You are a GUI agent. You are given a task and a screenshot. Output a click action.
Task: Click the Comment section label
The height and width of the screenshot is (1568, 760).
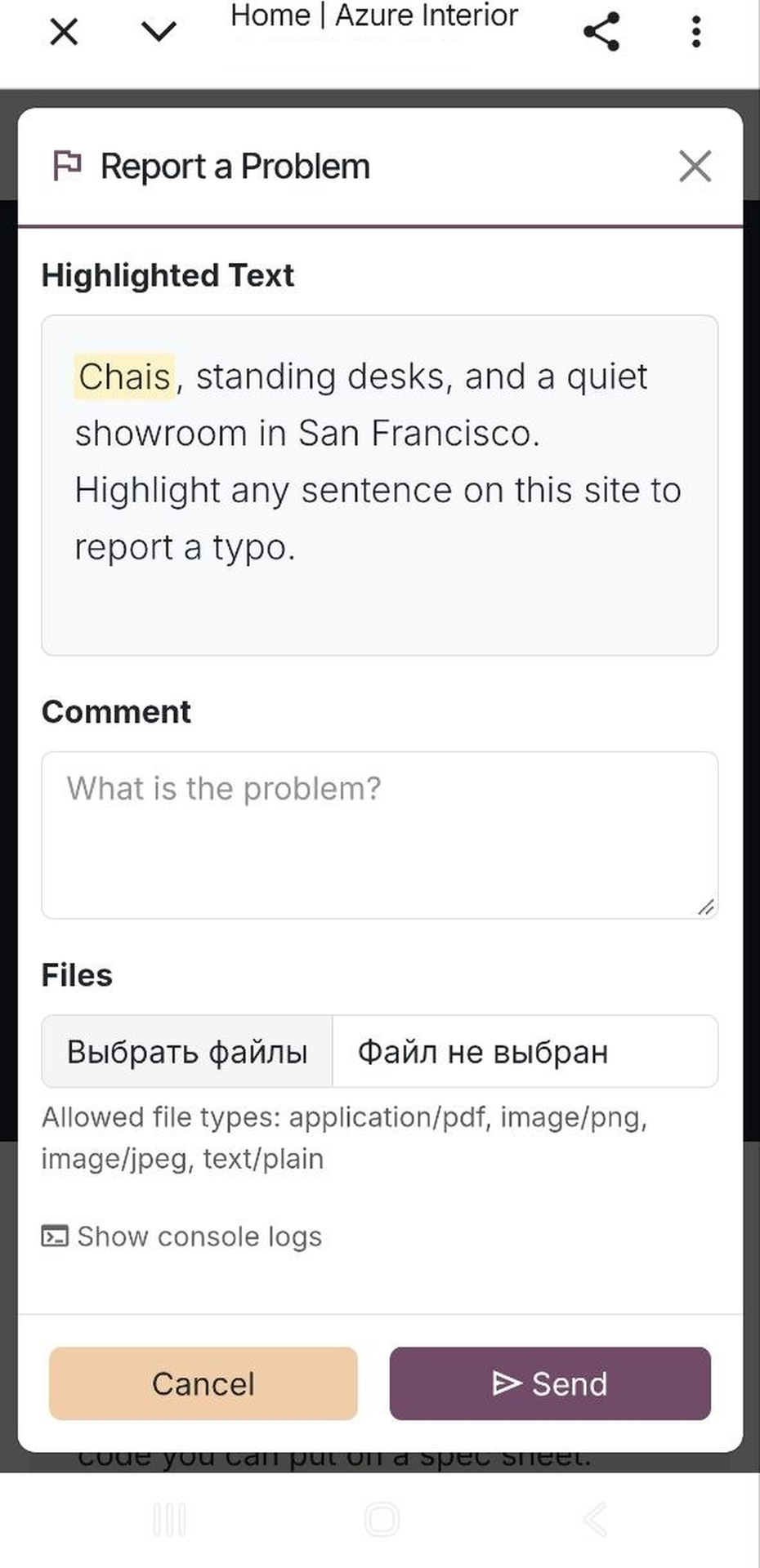116,711
